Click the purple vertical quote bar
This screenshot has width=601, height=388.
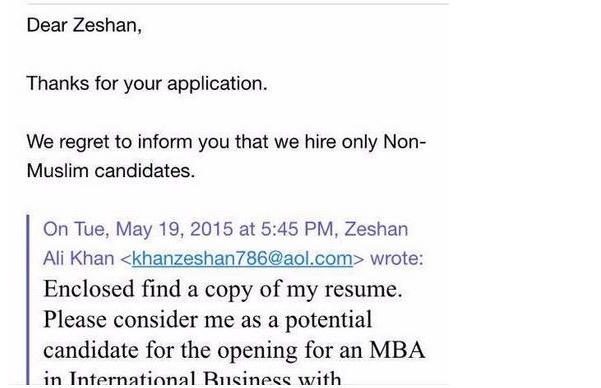click(x=28, y=299)
